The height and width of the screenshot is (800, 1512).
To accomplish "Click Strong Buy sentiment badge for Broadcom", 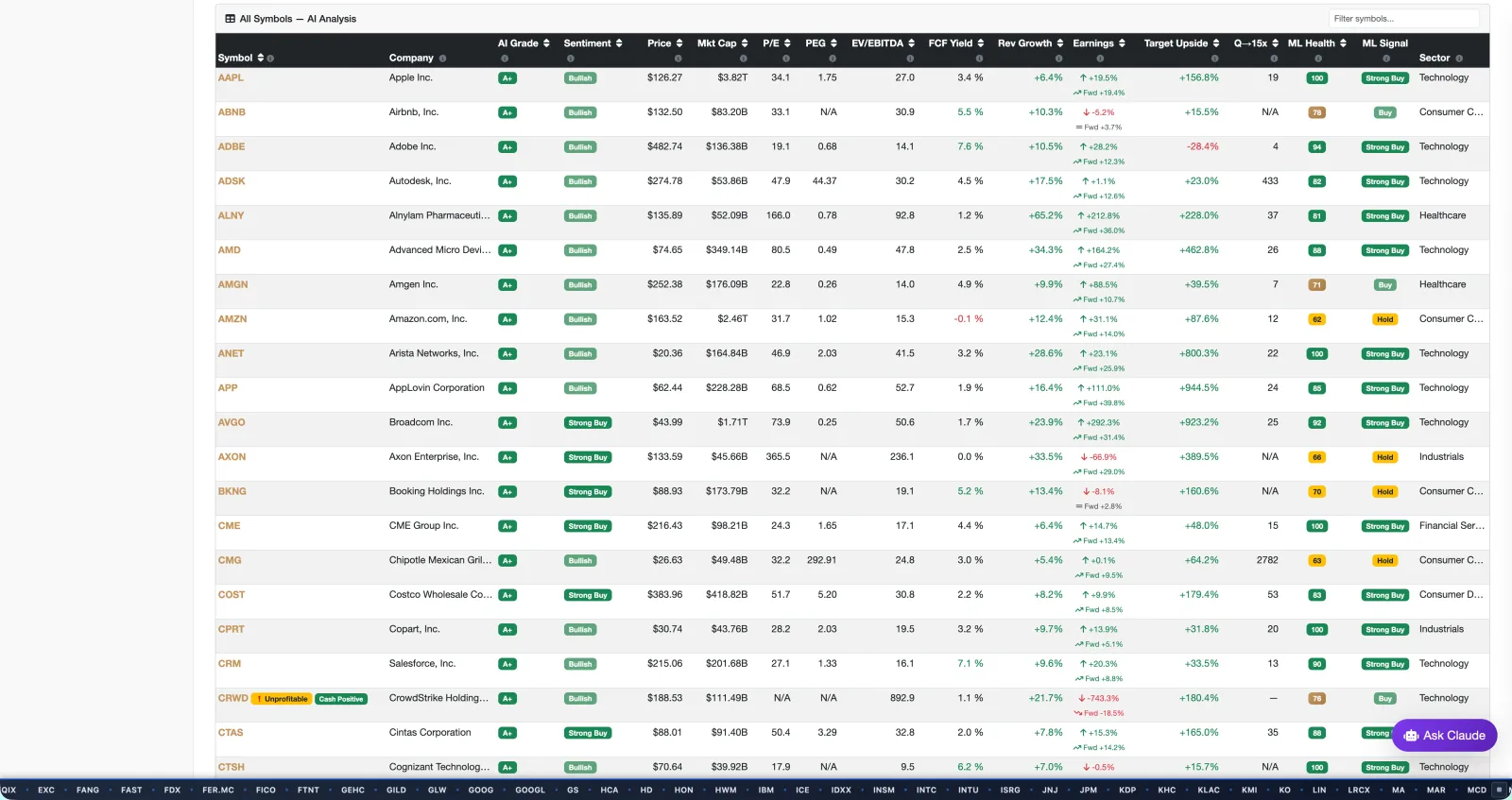I will (588, 423).
